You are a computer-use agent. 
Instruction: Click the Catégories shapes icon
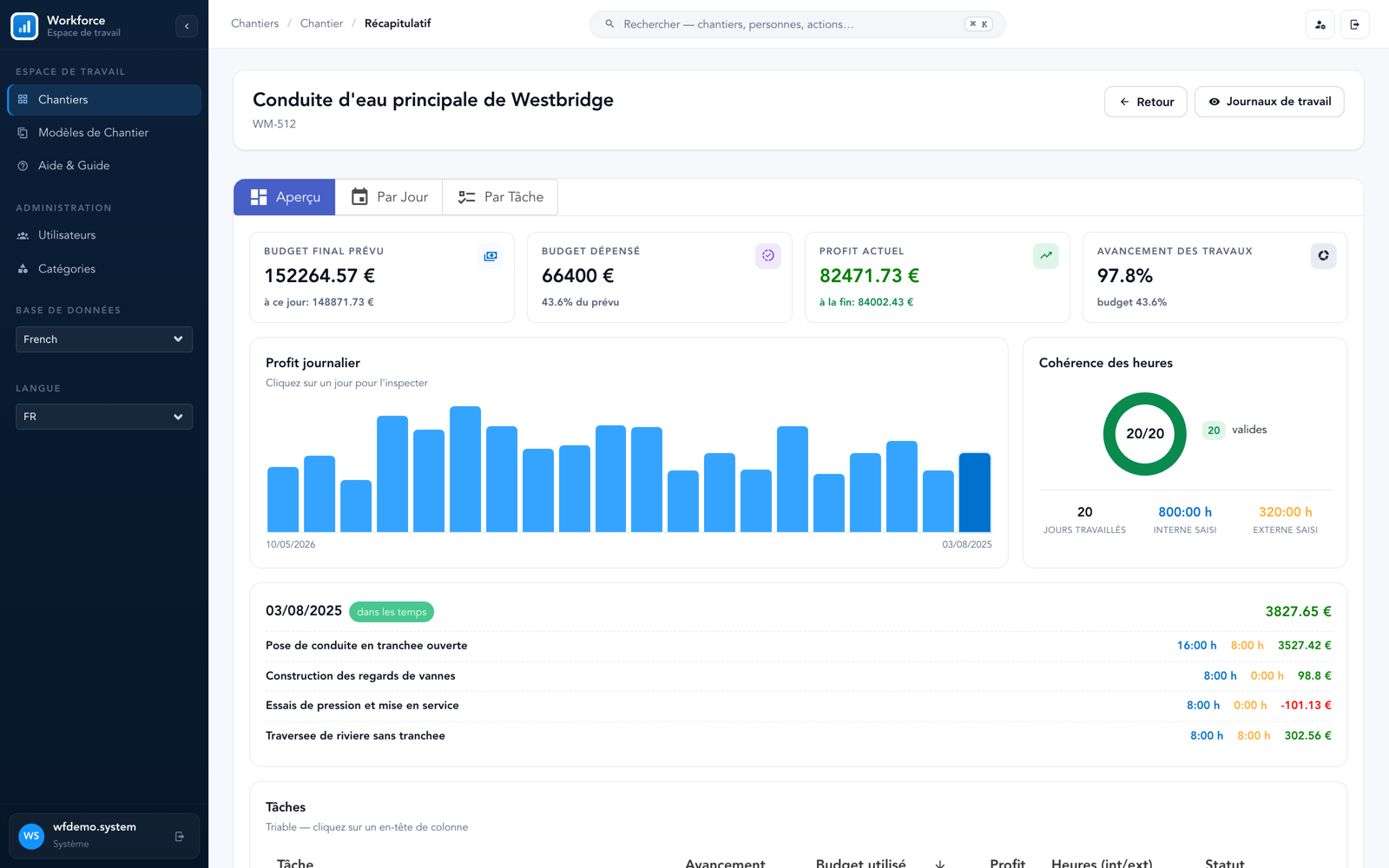click(x=23, y=269)
